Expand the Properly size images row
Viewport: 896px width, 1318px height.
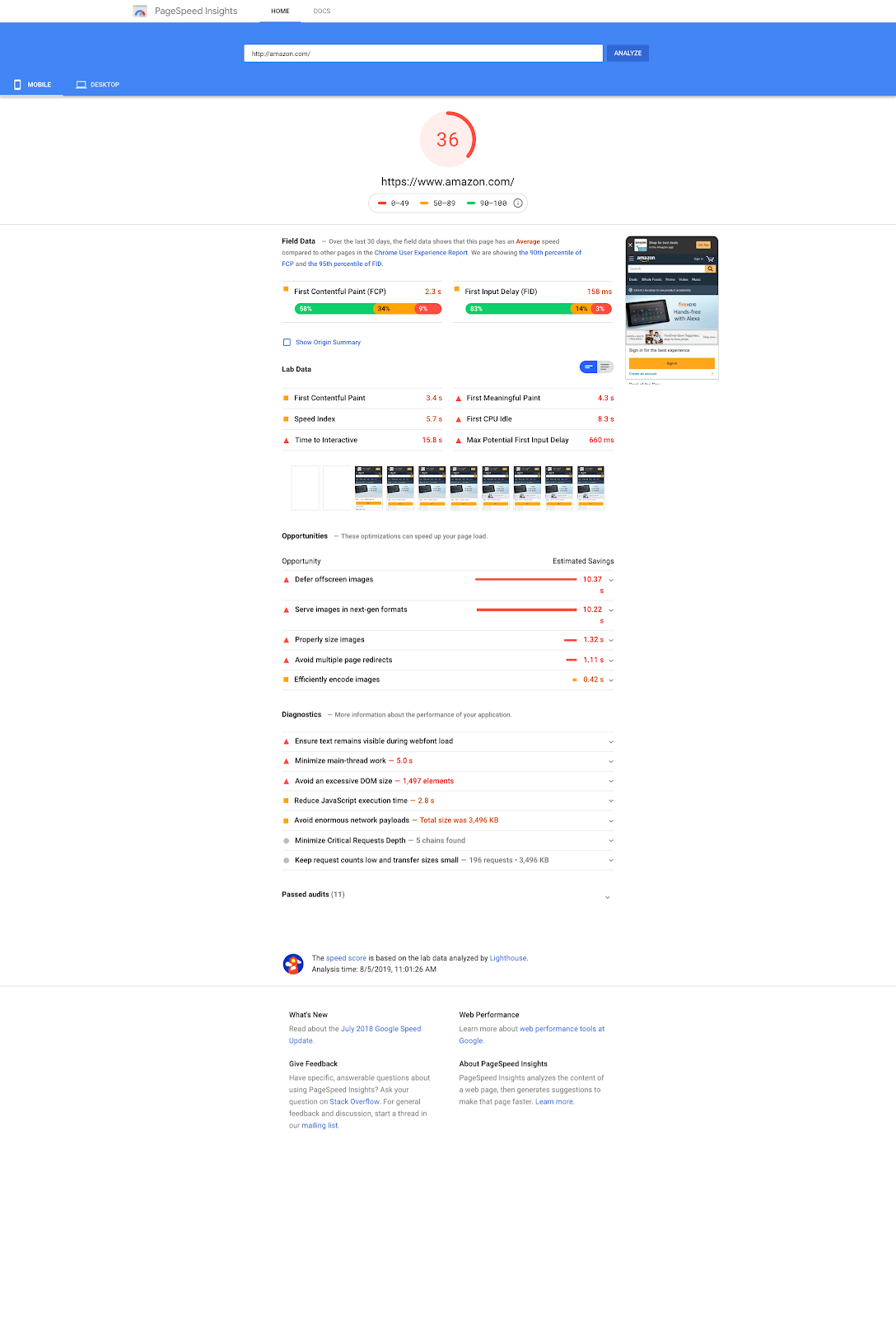click(x=611, y=640)
